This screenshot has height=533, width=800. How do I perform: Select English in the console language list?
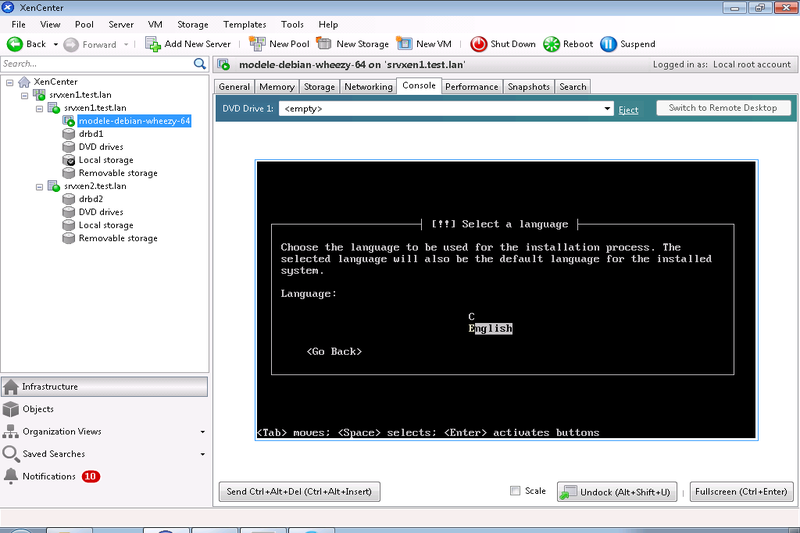point(490,328)
